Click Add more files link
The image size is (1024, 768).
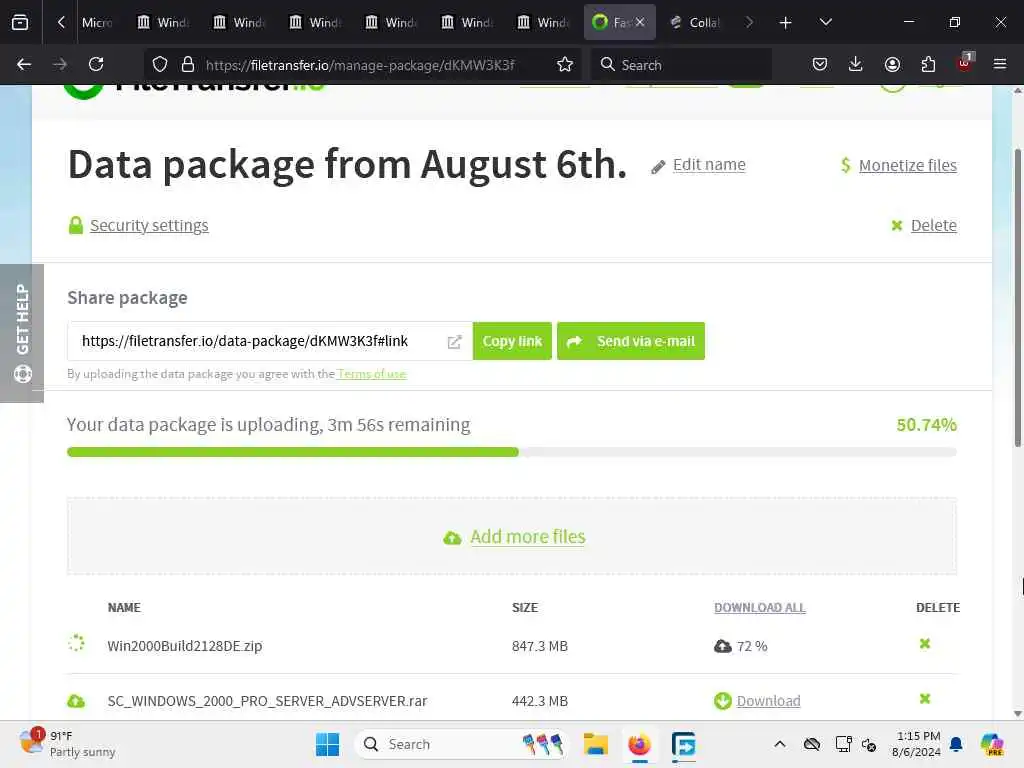pos(528,537)
